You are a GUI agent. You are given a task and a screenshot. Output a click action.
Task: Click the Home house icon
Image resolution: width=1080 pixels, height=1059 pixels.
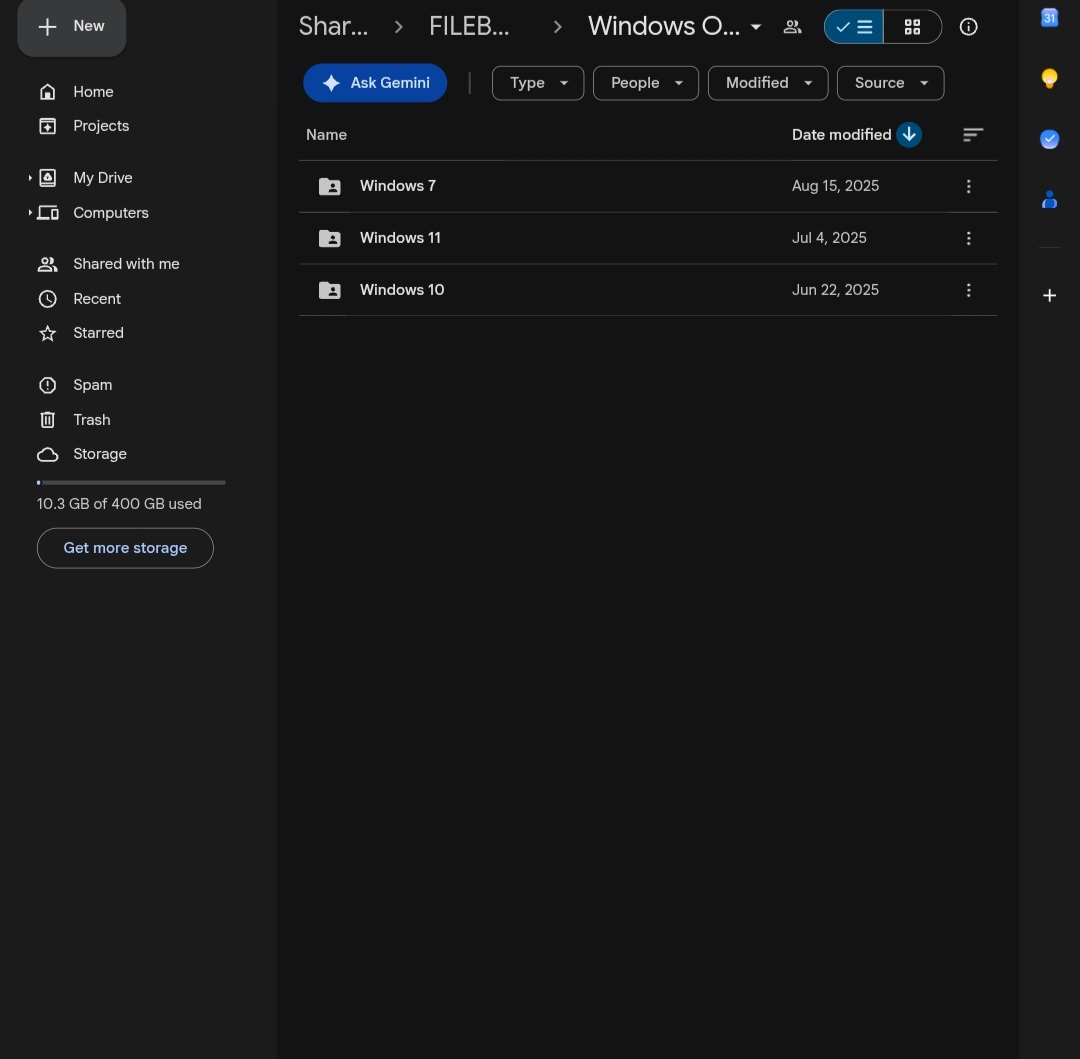48,92
